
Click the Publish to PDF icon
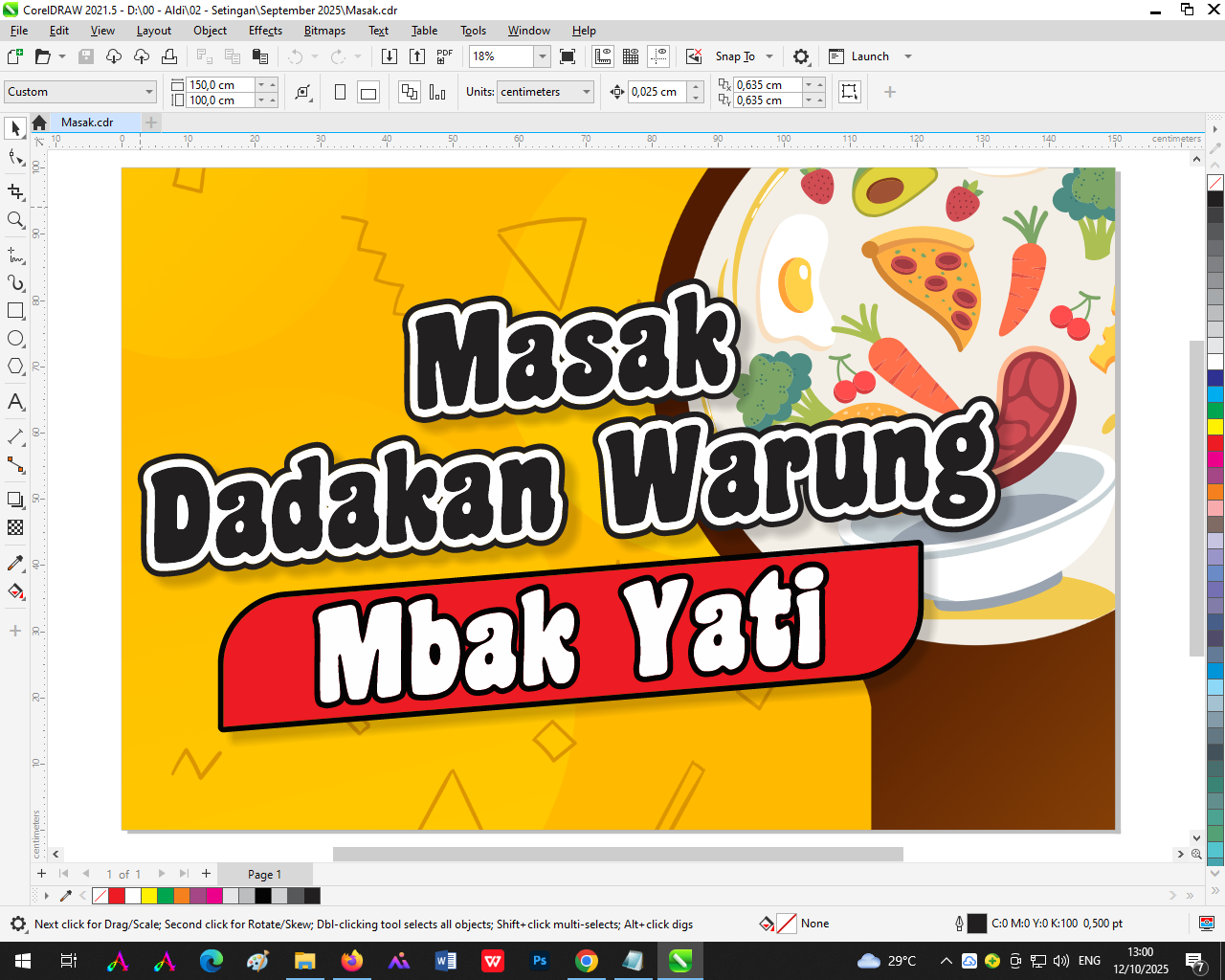point(444,56)
